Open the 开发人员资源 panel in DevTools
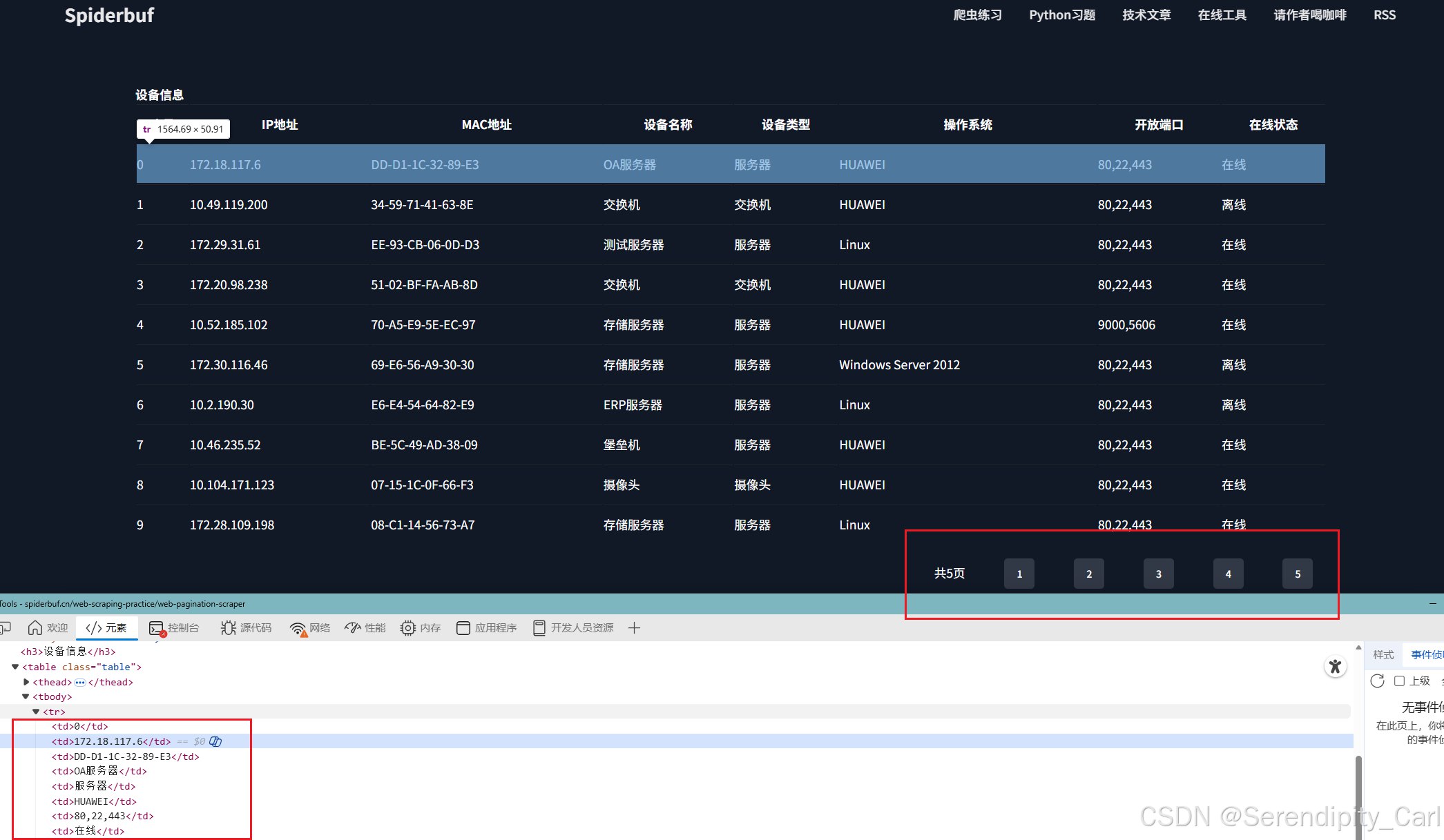This screenshot has width=1444, height=840. (x=572, y=627)
